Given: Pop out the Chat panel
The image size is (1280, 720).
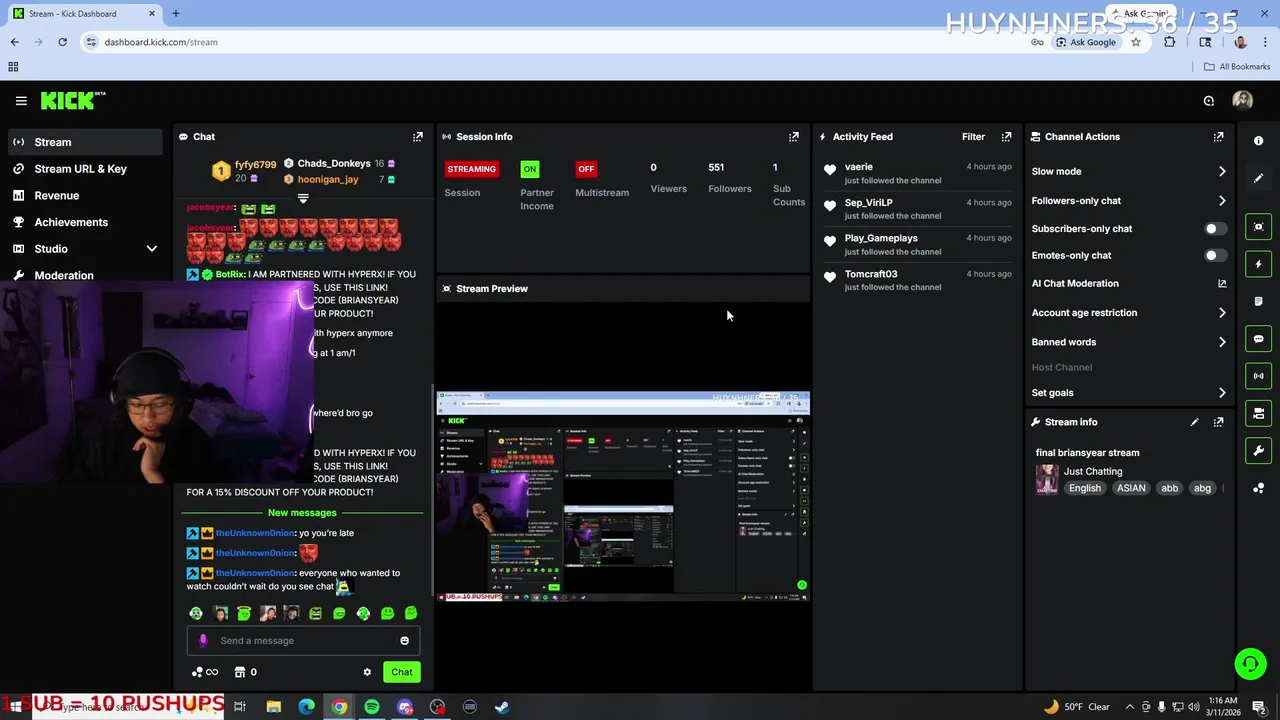Looking at the screenshot, I should [x=418, y=137].
